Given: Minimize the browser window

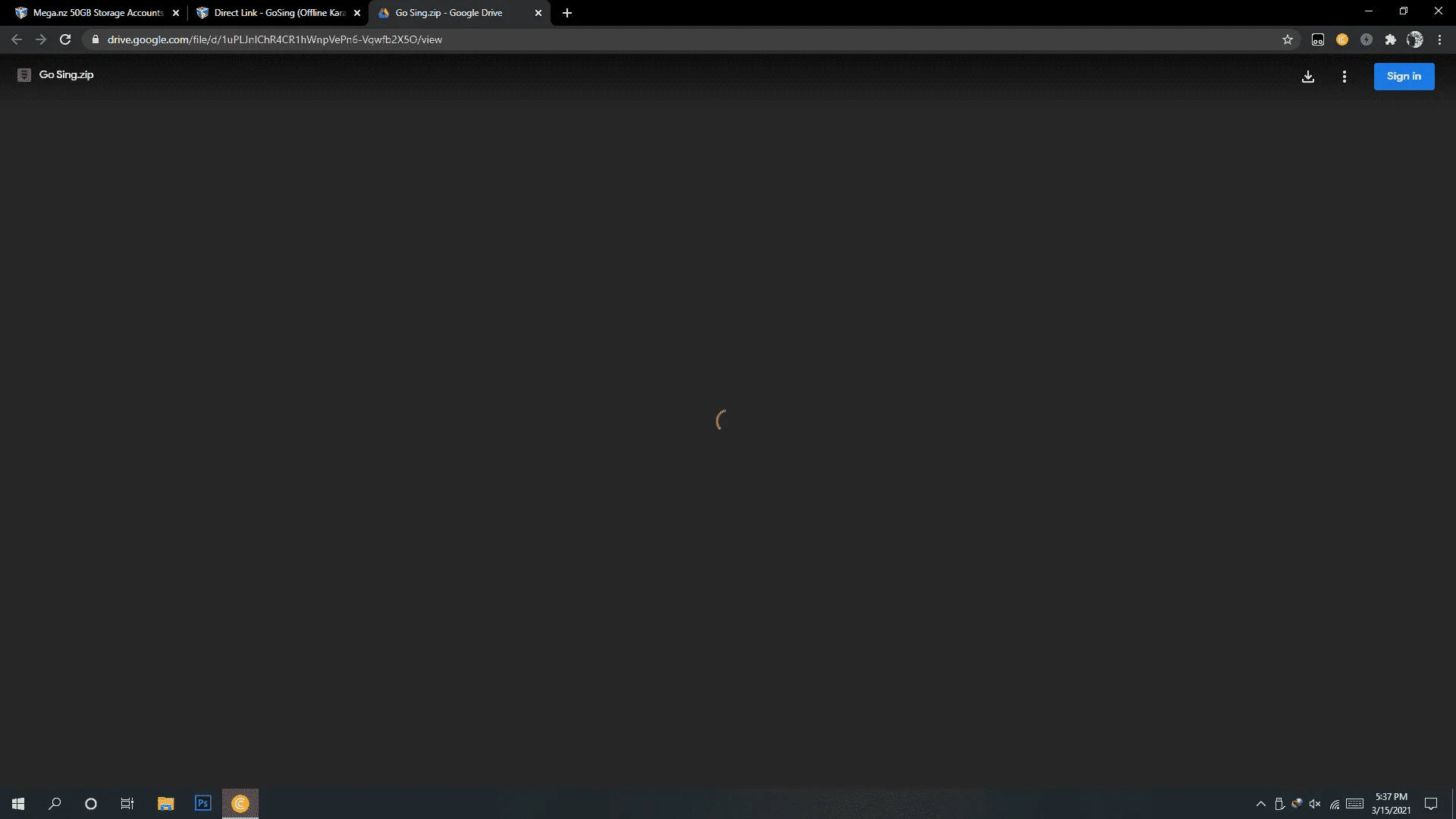Looking at the screenshot, I should pos(1369,11).
